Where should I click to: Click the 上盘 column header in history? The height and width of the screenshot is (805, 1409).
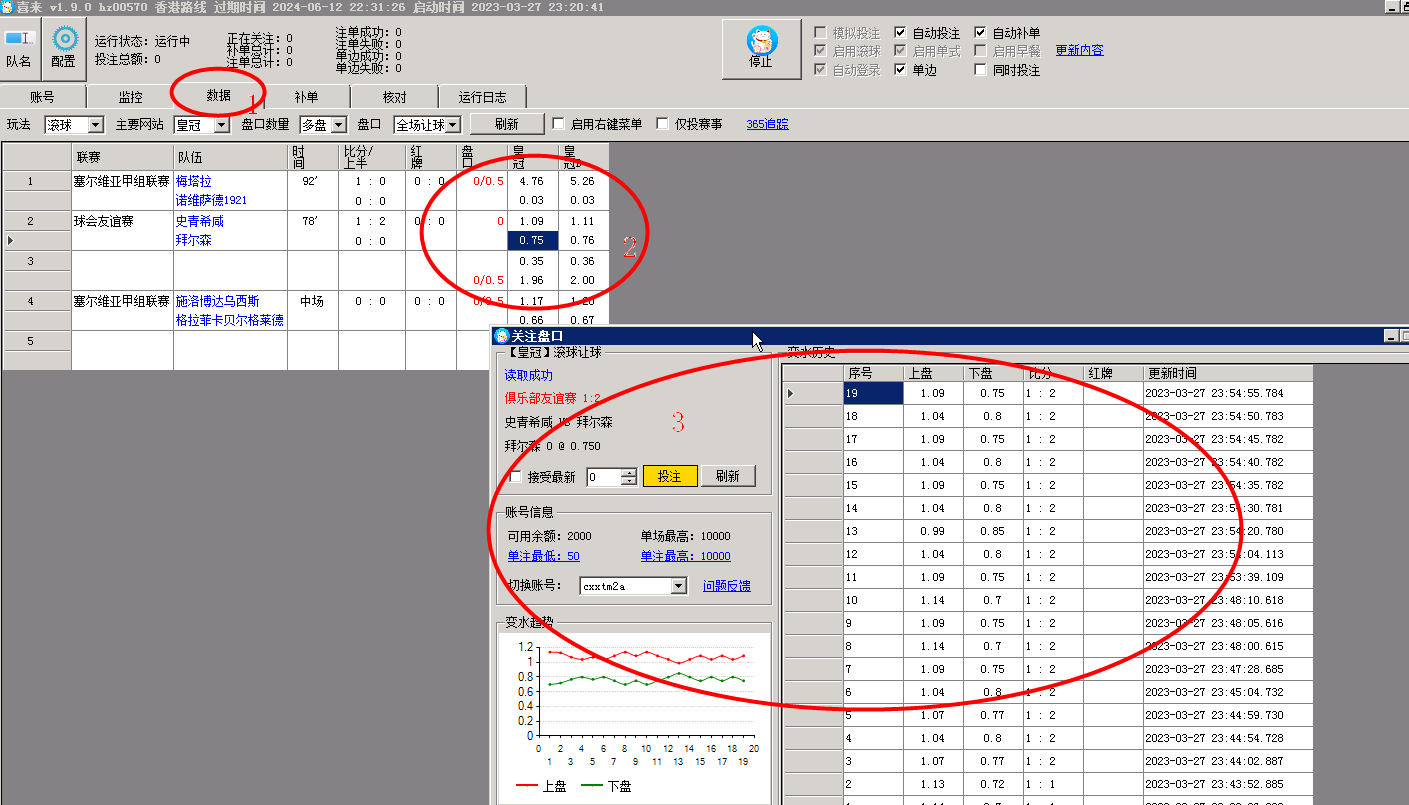tap(933, 373)
